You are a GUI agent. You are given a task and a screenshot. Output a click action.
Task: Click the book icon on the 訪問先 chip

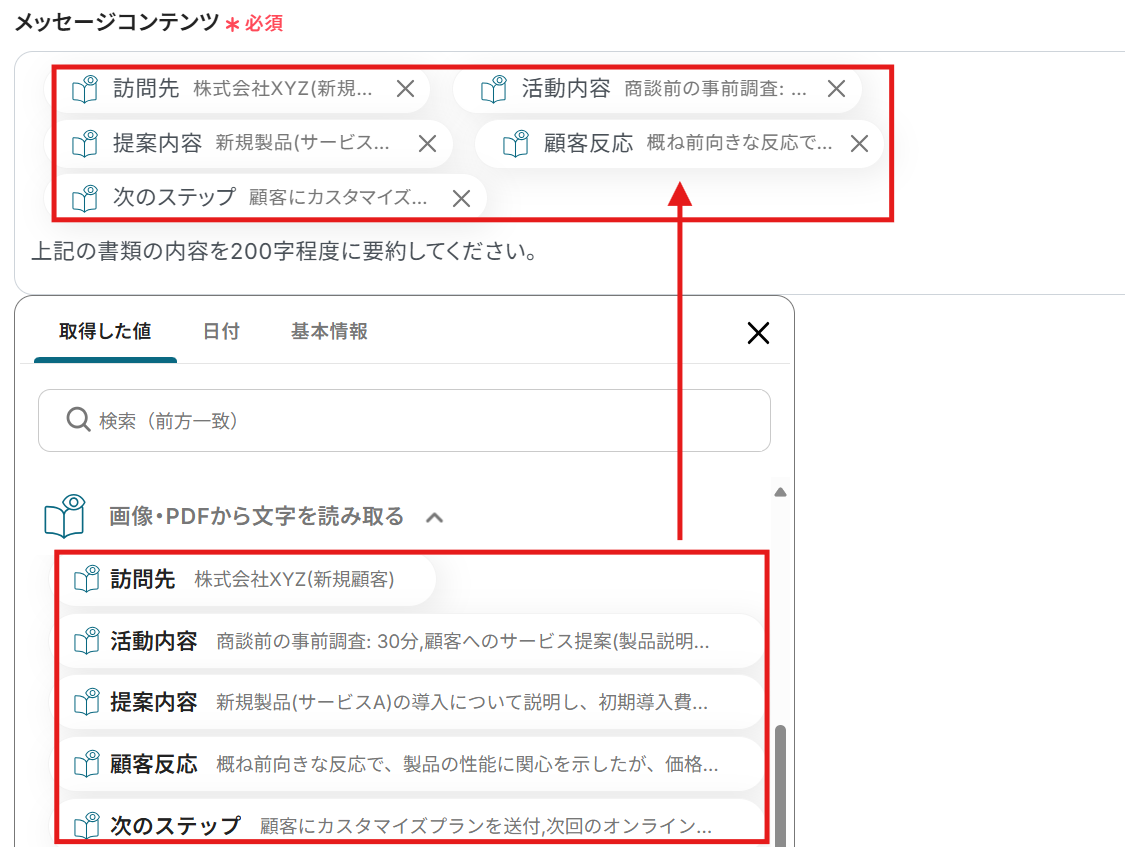pyautogui.click(x=85, y=89)
